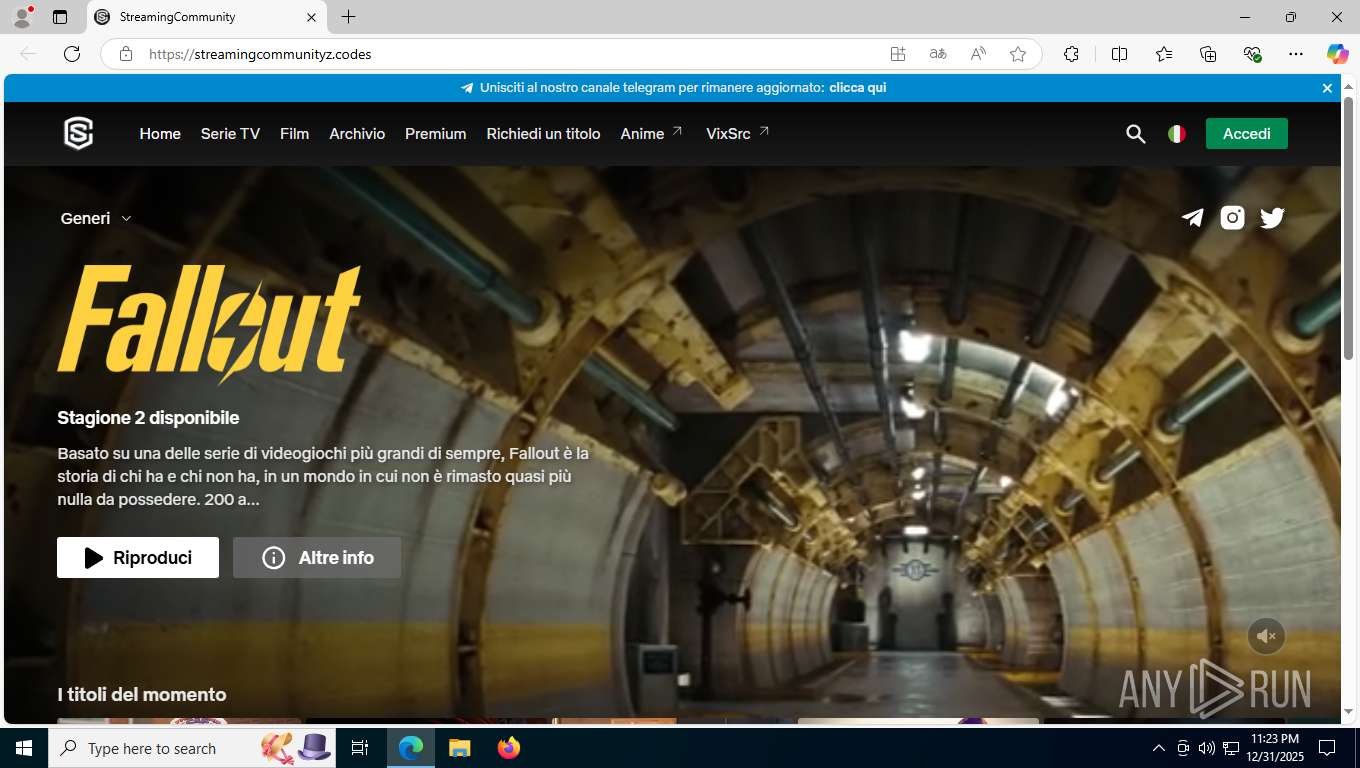Add this page to favorites star
The image size is (1360, 768).
(1018, 54)
